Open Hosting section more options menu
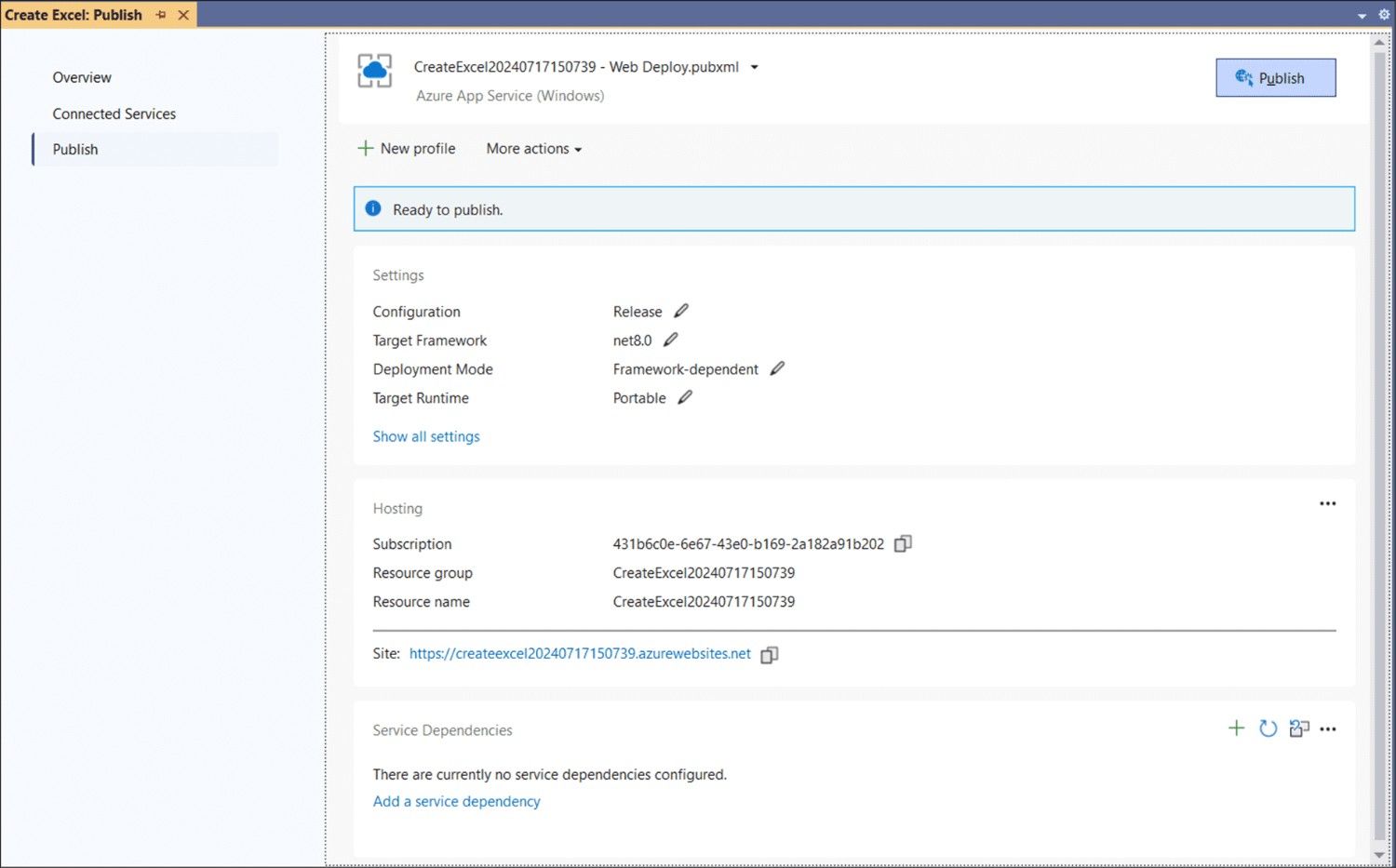 click(x=1327, y=503)
